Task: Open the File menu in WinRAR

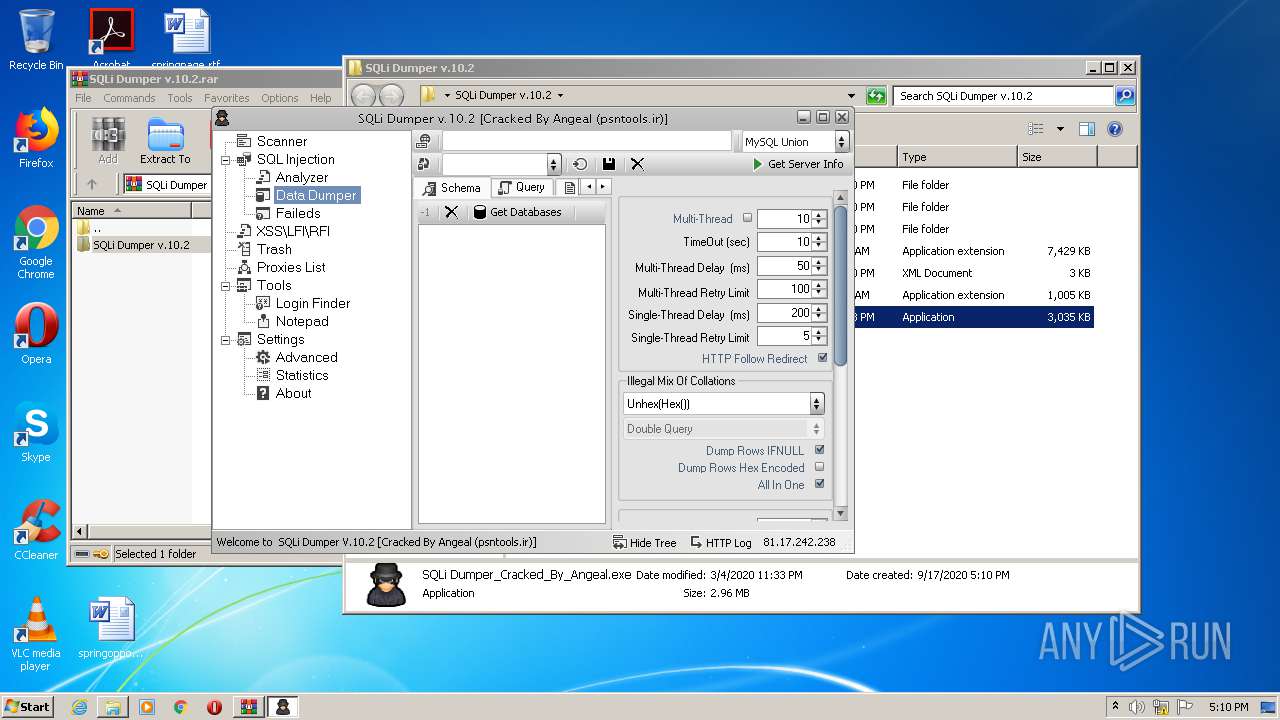Action: 83,98
